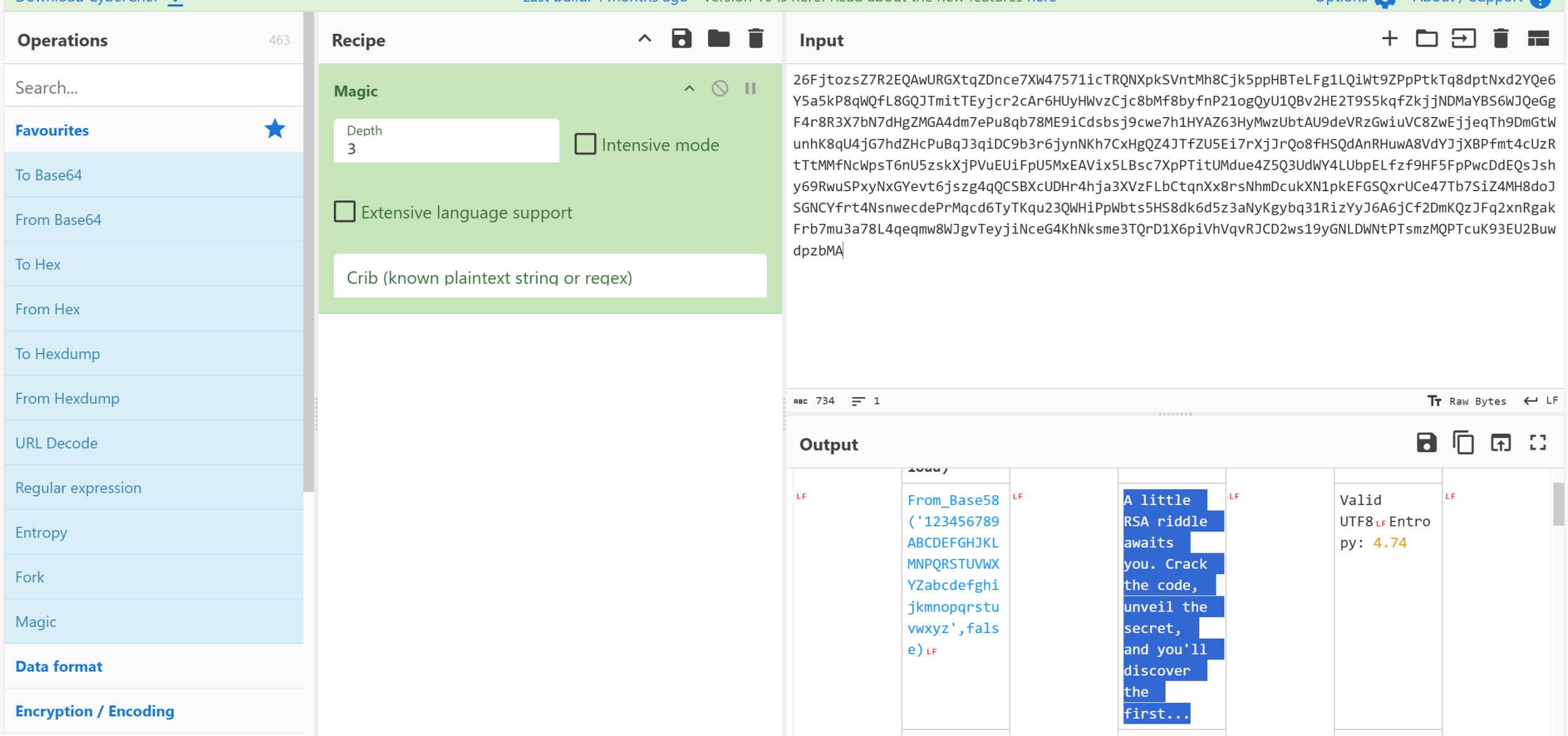Reset the pane layout
The width and height of the screenshot is (1568, 736).
1538,39
